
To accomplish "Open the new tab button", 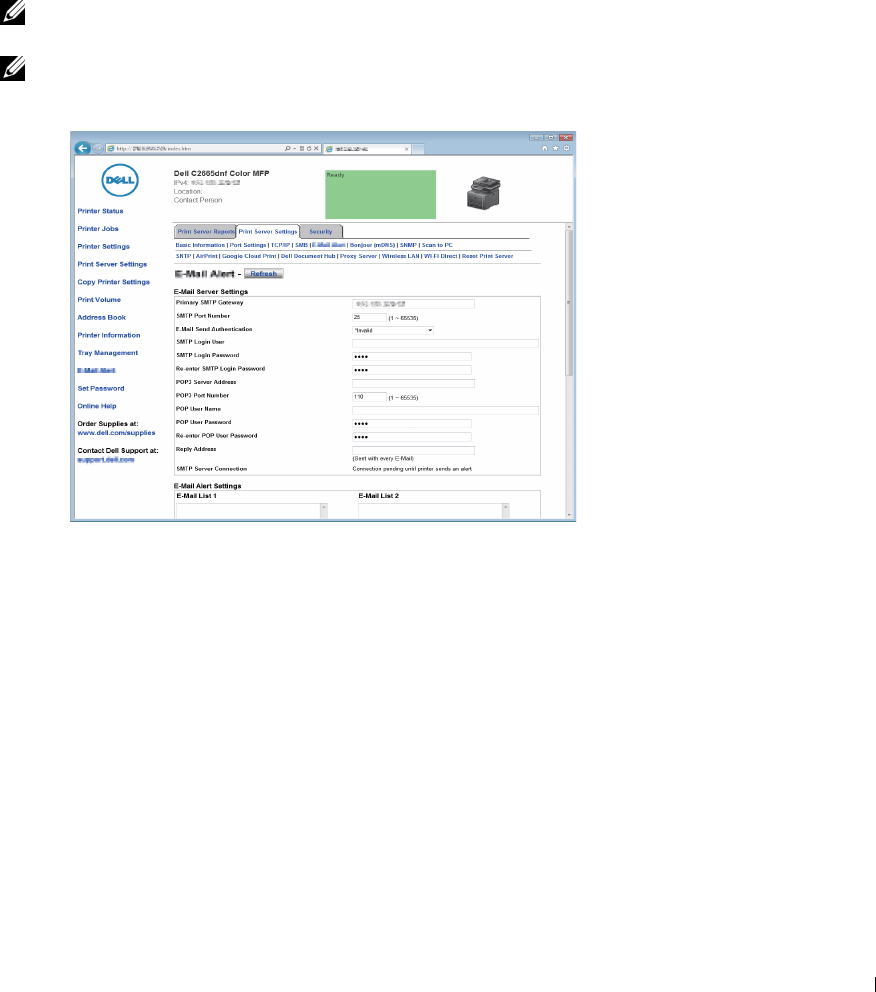I will (419, 149).
